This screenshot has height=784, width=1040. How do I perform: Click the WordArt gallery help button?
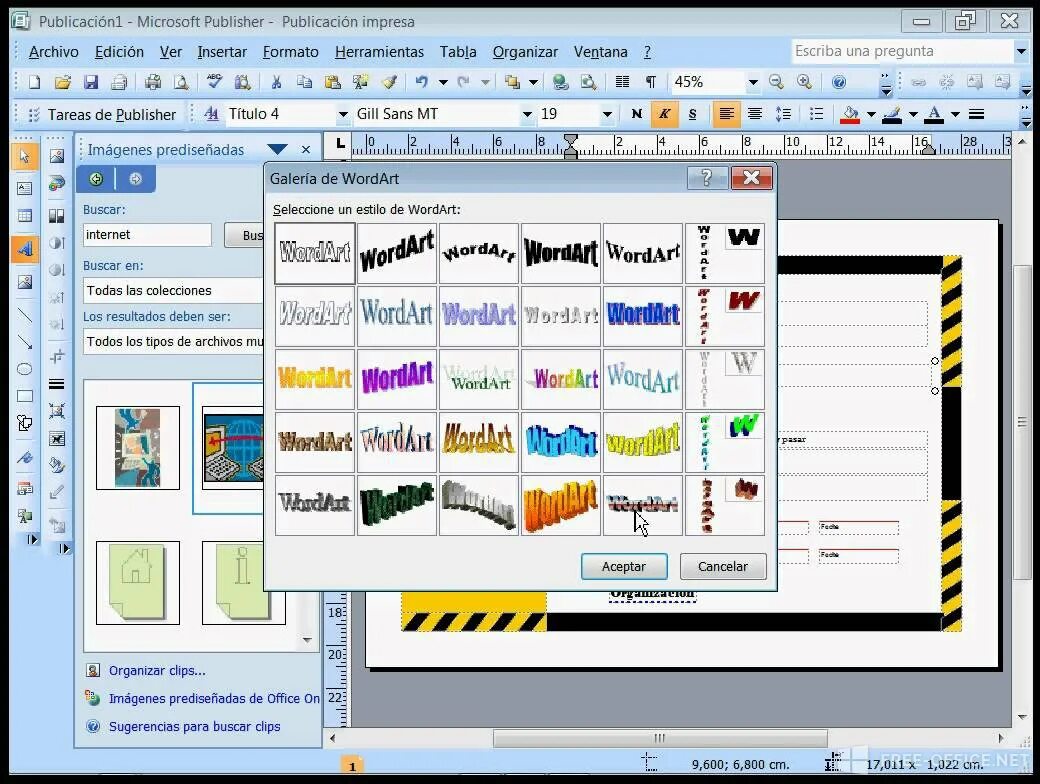706,178
